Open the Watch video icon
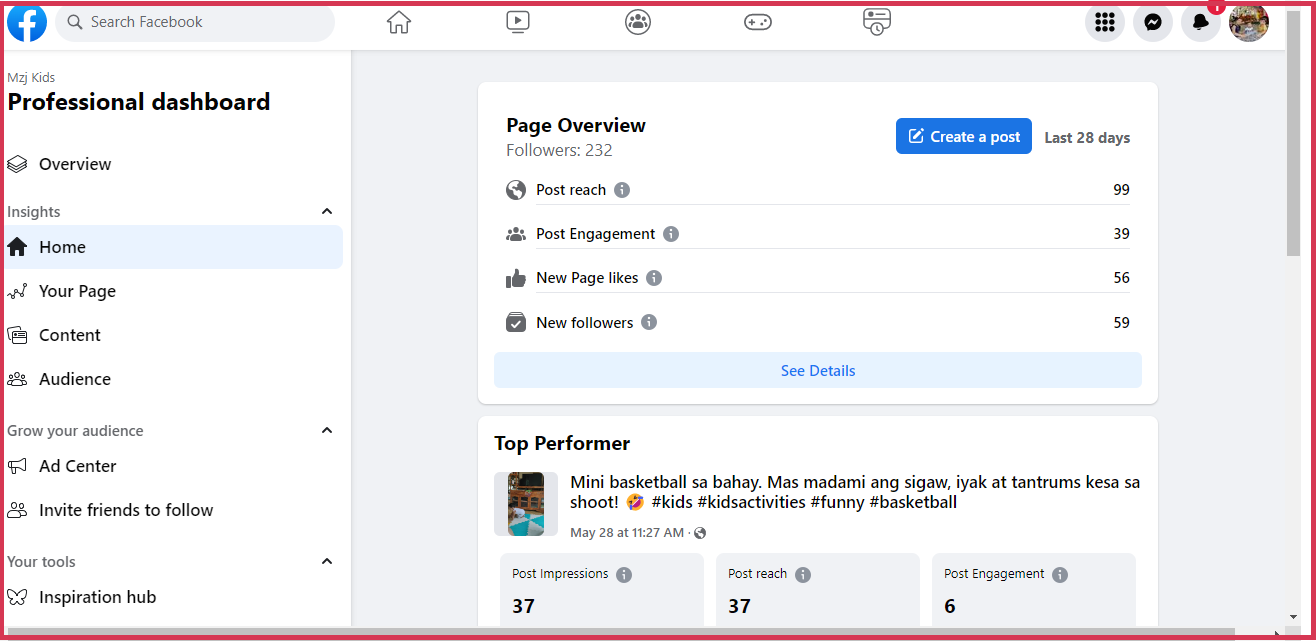The width and height of the screenshot is (1316, 641). point(518,22)
